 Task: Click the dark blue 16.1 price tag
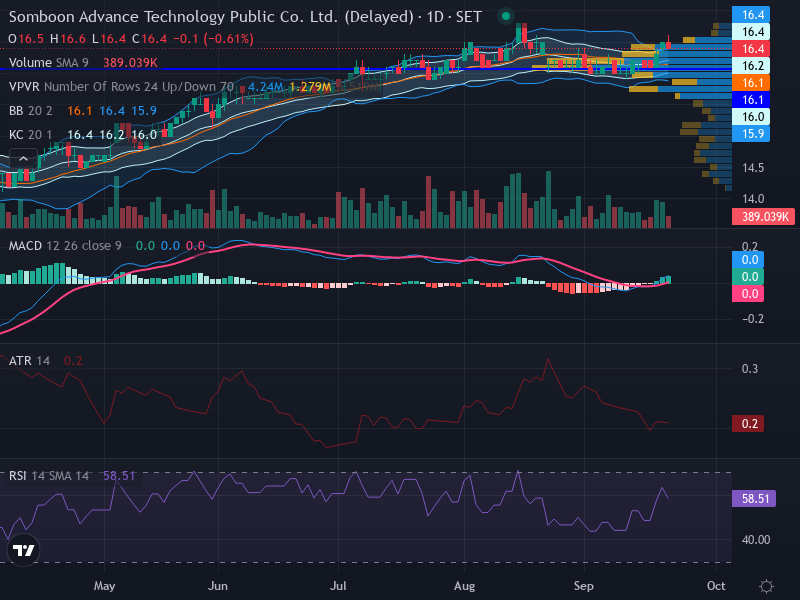[751, 99]
